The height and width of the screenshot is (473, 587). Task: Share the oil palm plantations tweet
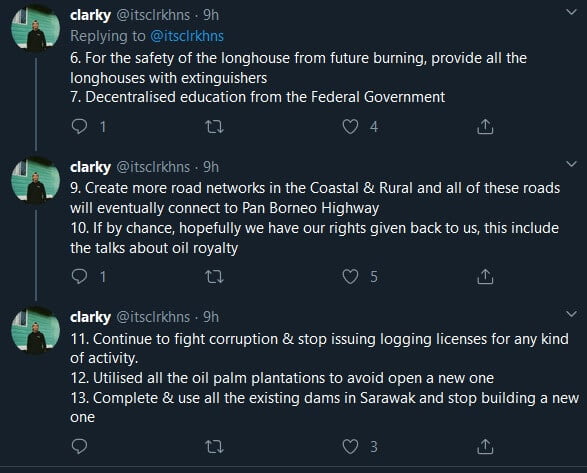click(x=485, y=446)
